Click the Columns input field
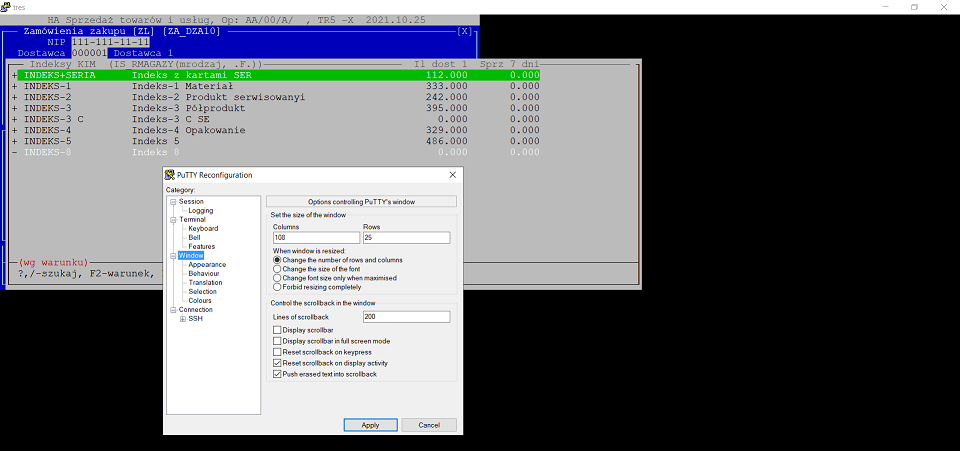The image size is (960, 451). (317, 237)
